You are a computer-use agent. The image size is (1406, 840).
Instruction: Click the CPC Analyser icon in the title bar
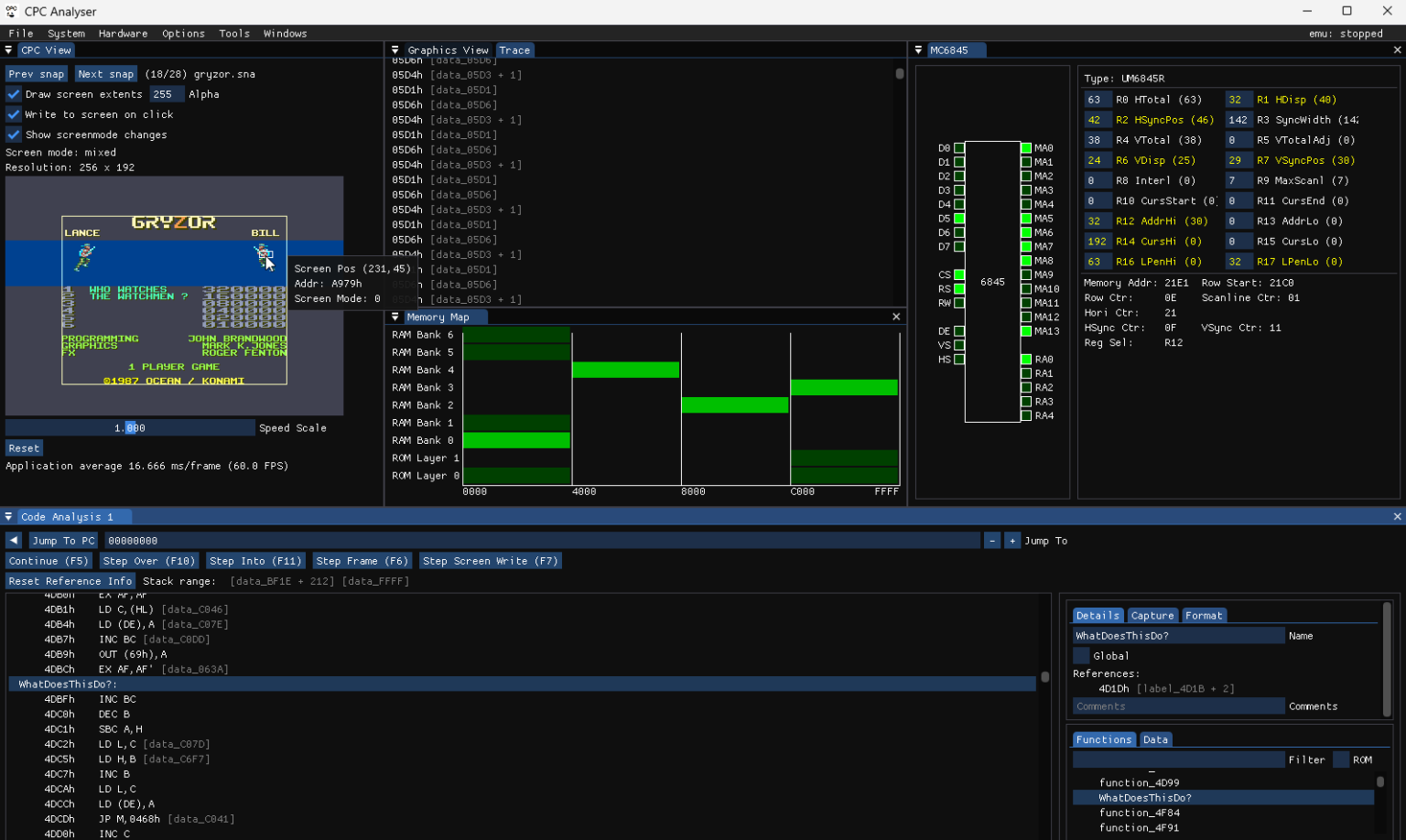11,11
